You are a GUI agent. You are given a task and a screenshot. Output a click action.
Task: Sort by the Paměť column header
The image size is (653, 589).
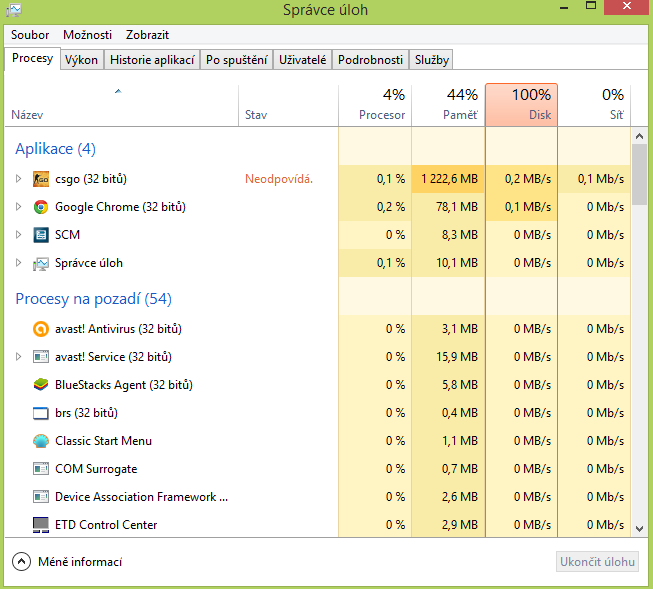point(448,105)
